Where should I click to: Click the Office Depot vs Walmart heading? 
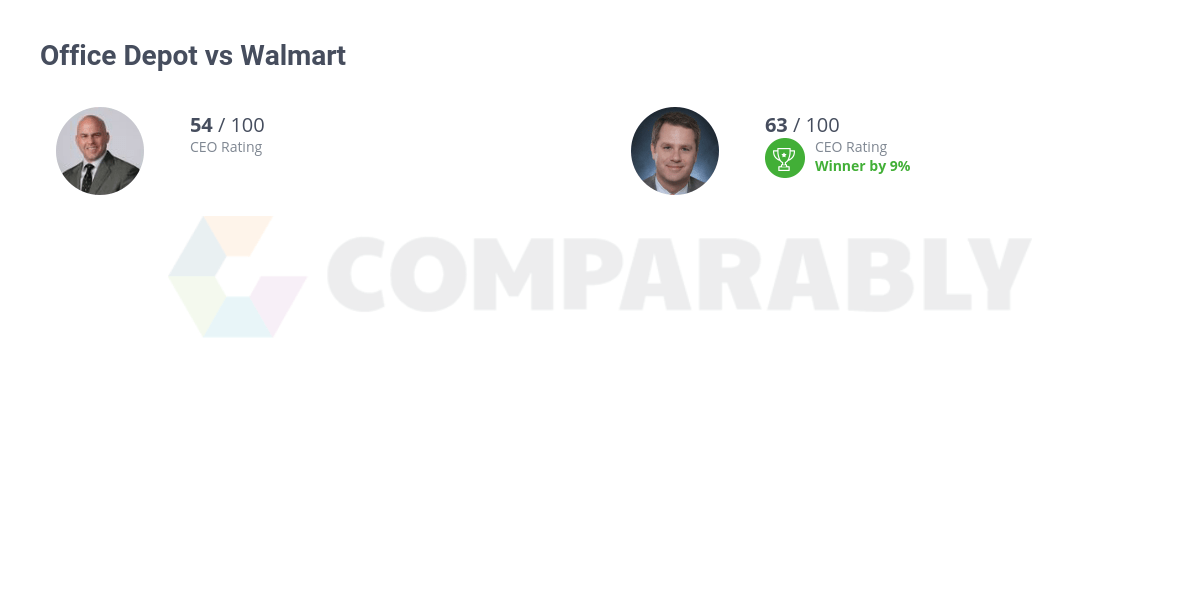[193, 56]
